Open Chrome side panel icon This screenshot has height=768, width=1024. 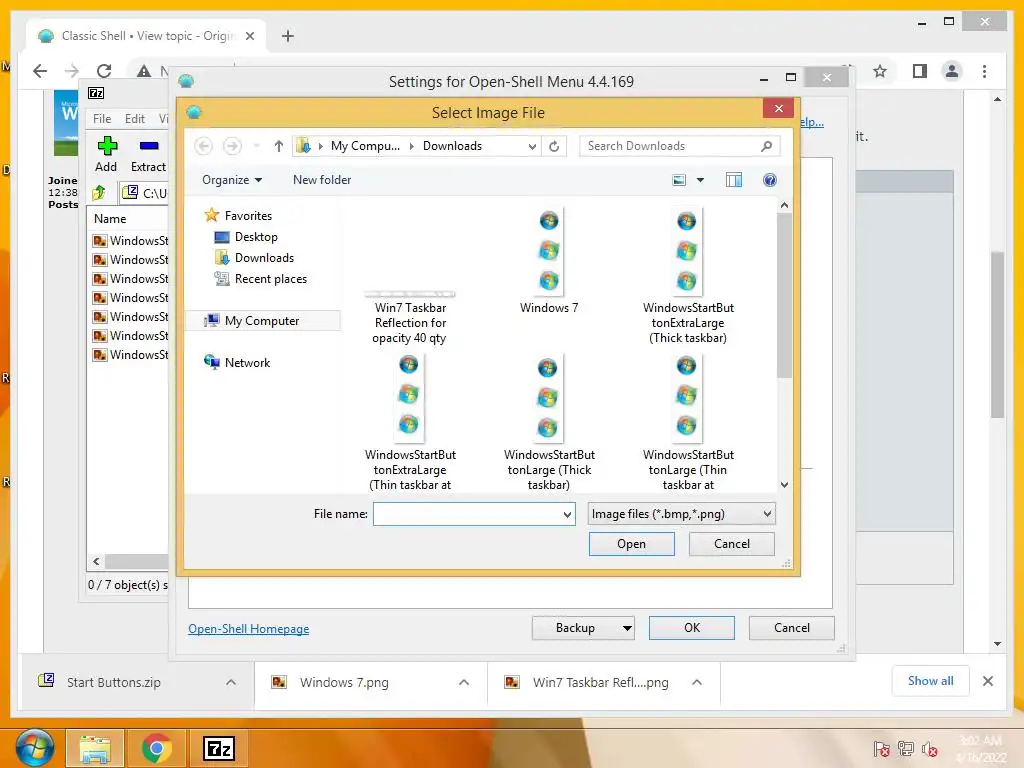coord(920,71)
